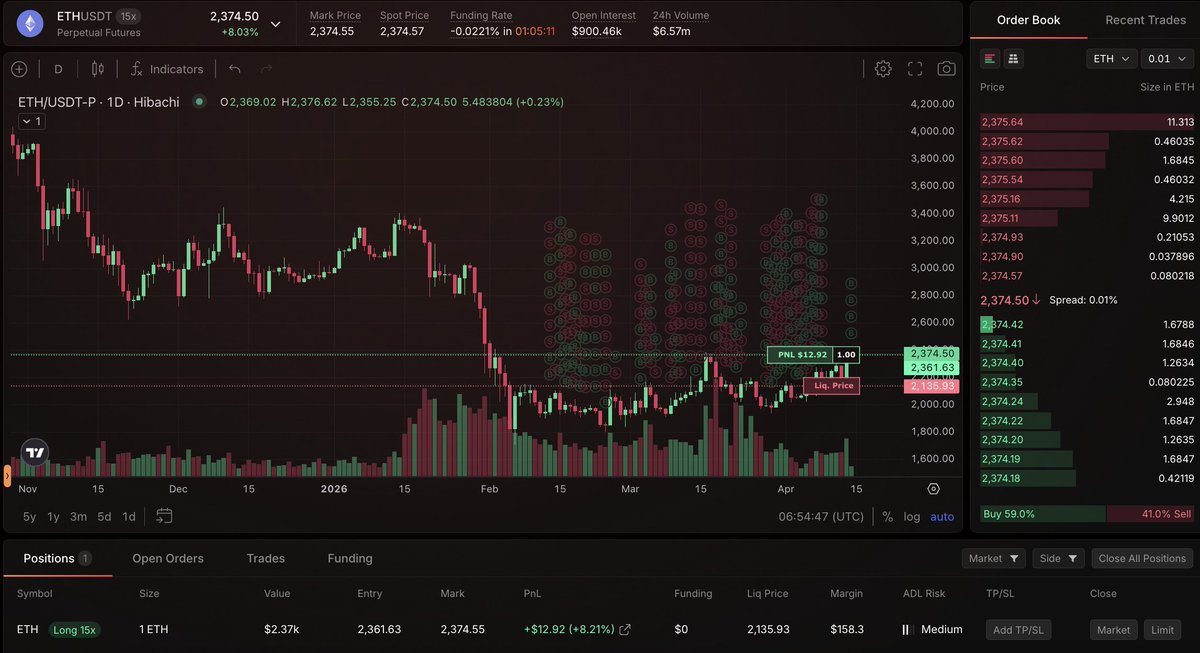Click the Open Interest $900.46k value
This screenshot has height=653, width=1200.
click(x=599, y=32)
